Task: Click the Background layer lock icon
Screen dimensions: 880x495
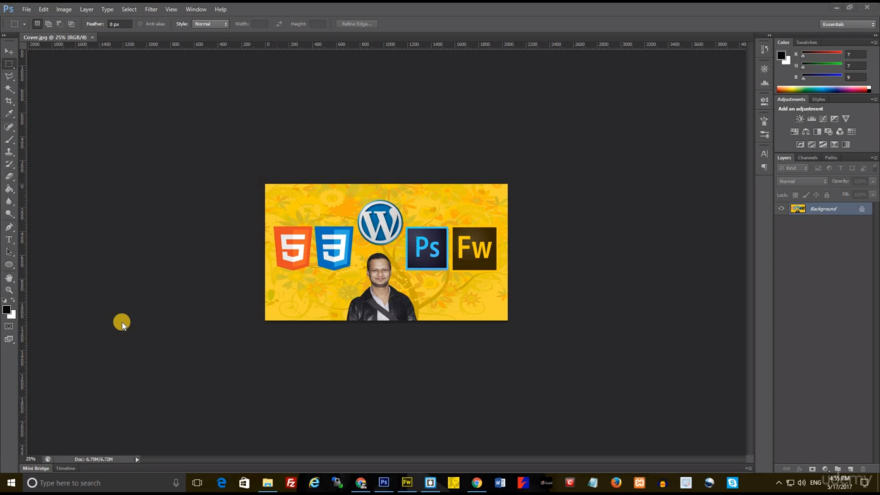Action: coord(861,209)
